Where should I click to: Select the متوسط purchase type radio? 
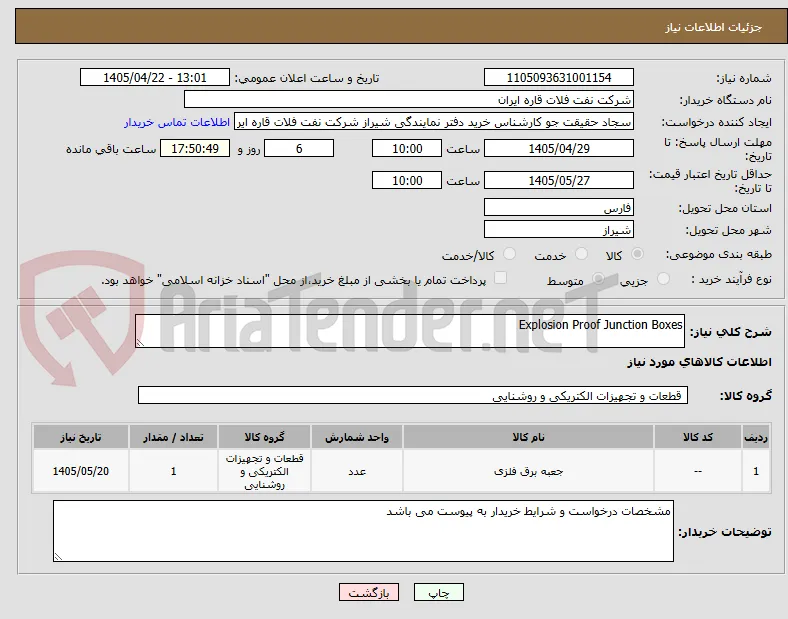point(598,279)
